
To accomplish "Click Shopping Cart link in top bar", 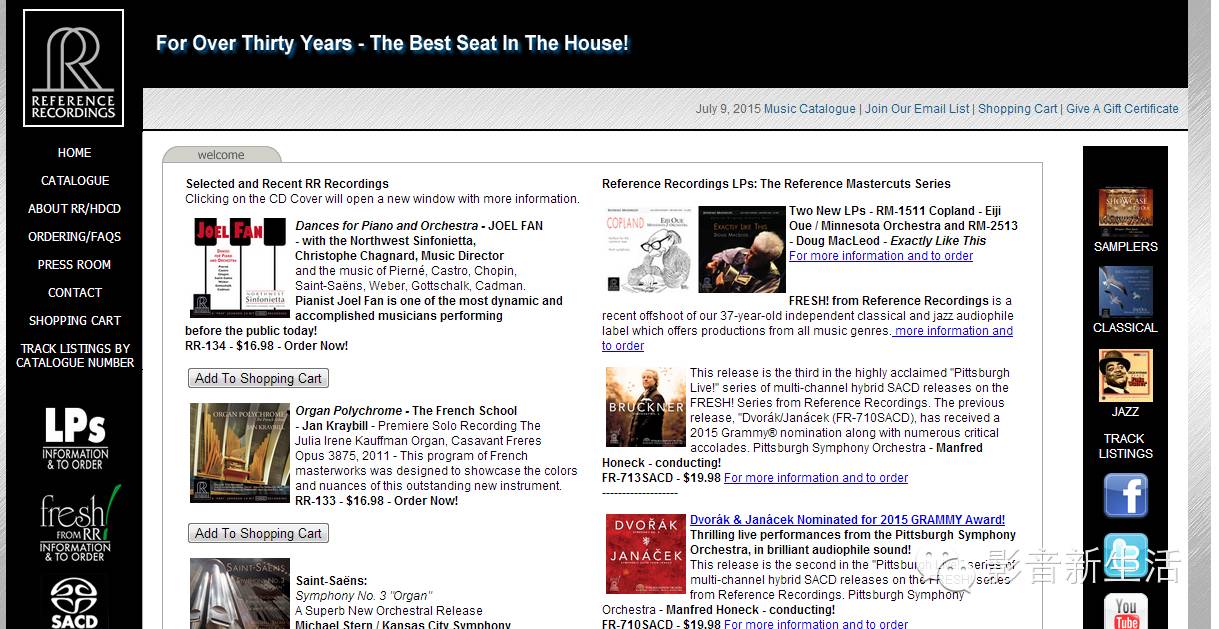I will (x=1017, y=109).
